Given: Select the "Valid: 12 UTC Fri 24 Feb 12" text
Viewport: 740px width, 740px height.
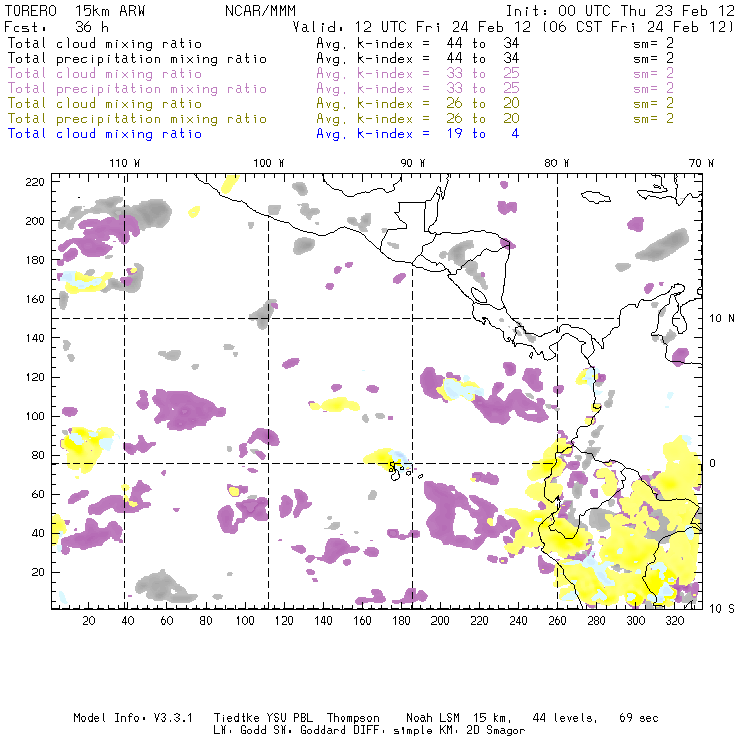Looking at the screenshot, I should (412, 27).
